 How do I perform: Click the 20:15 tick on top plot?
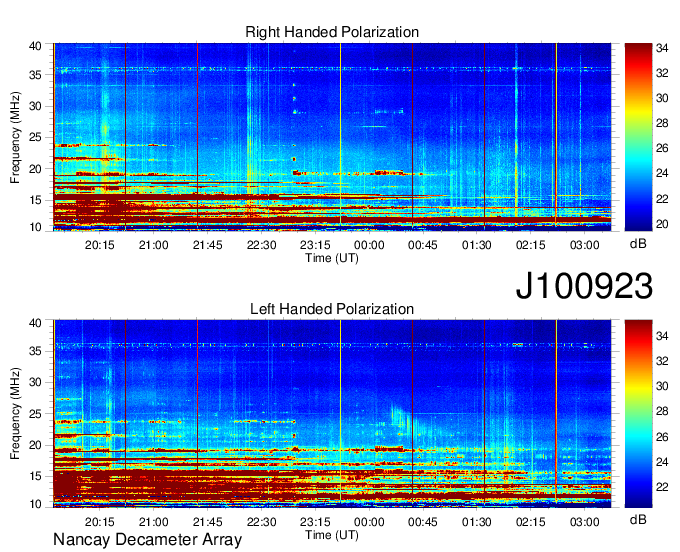tap(99, 245)
